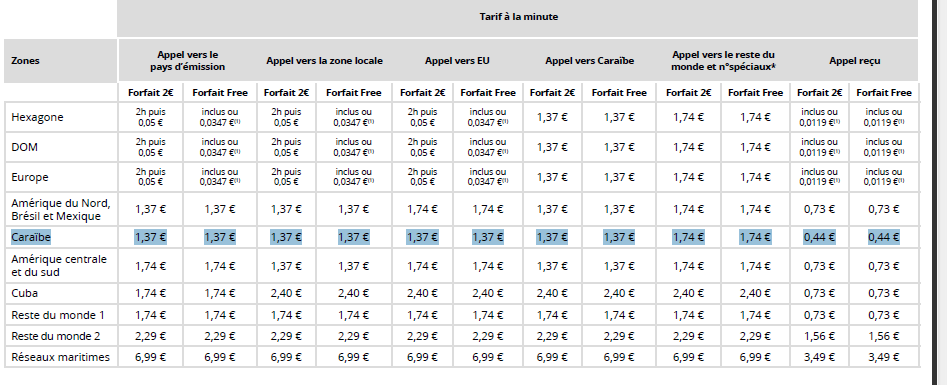Click 'Forfait 2€' under zone locale

coord(286,92)
